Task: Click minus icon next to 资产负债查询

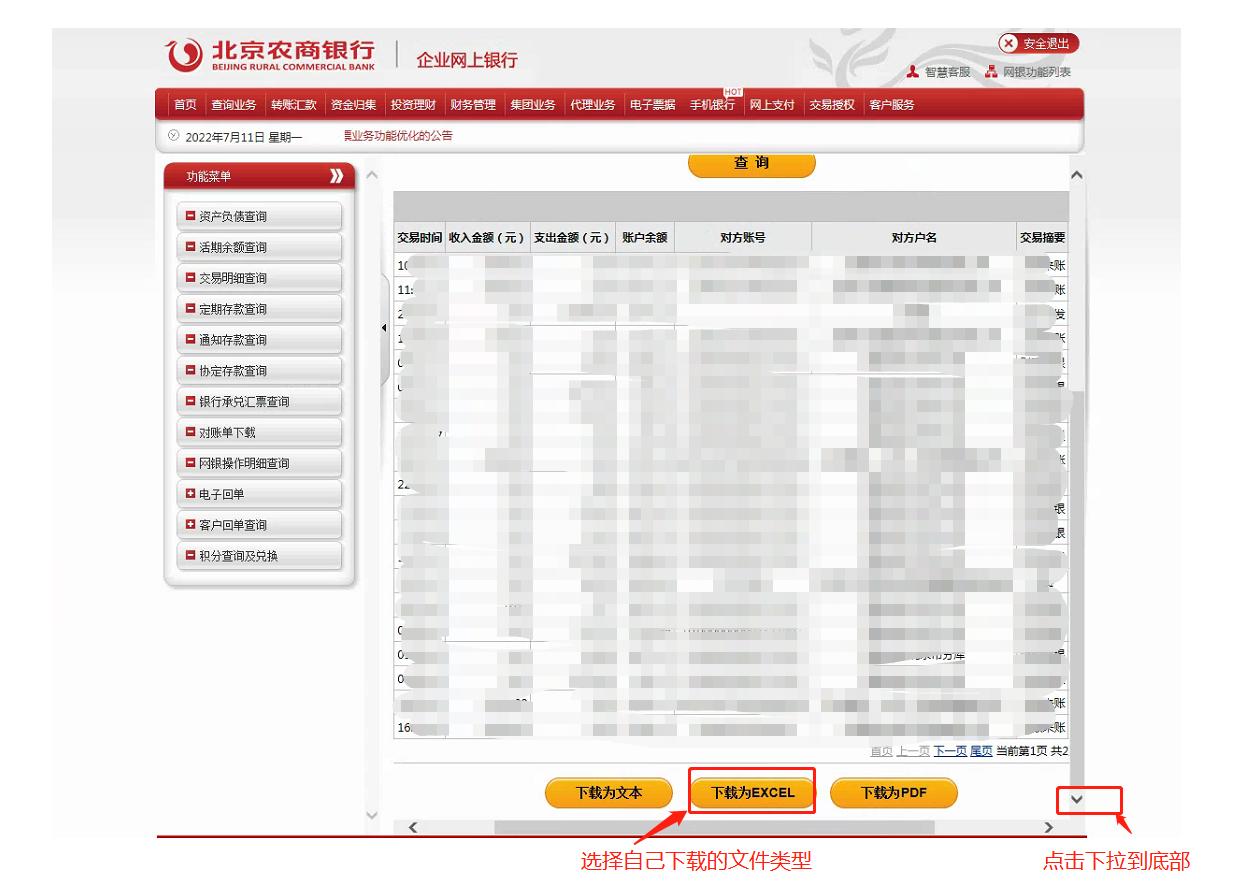Action: coord(189,216)
